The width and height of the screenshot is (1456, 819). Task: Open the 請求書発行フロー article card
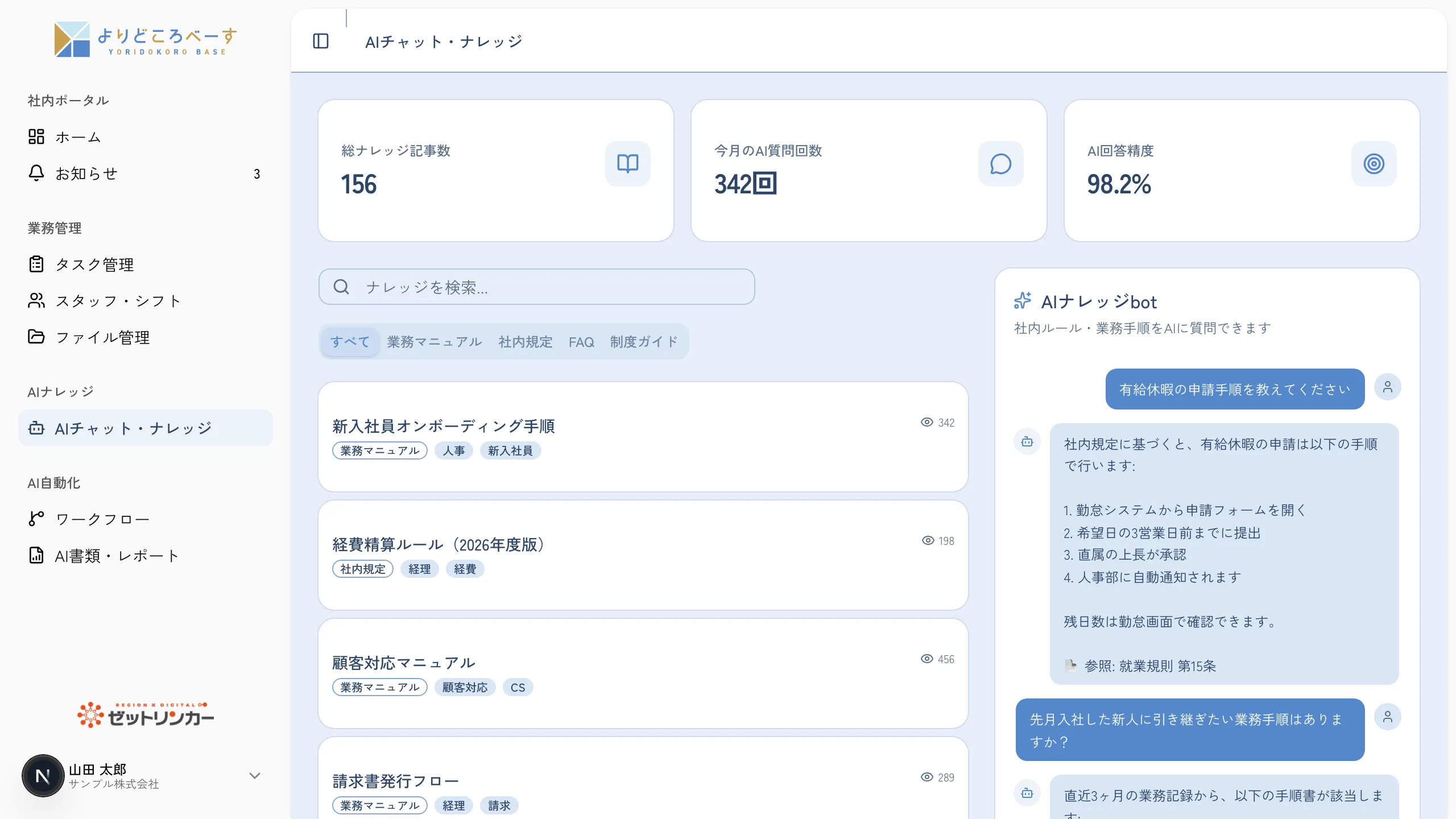click(643, 778)
